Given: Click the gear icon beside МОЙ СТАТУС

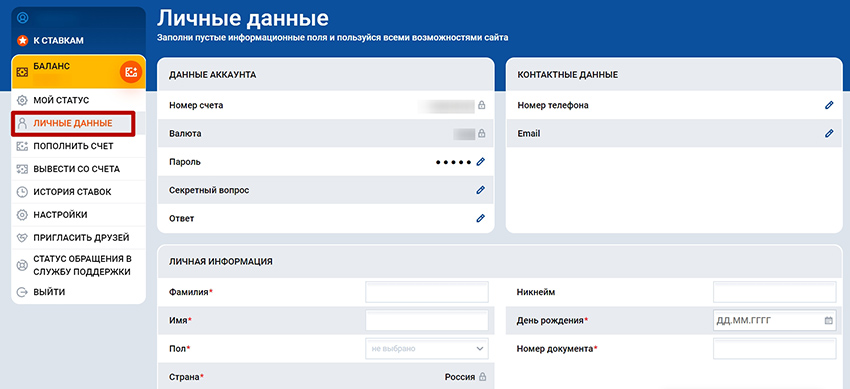Looking at the screenshot, I should (x=22, y=101).
